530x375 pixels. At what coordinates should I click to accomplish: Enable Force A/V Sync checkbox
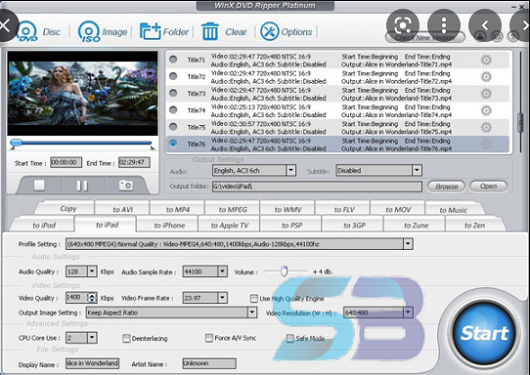click(209, 338)
